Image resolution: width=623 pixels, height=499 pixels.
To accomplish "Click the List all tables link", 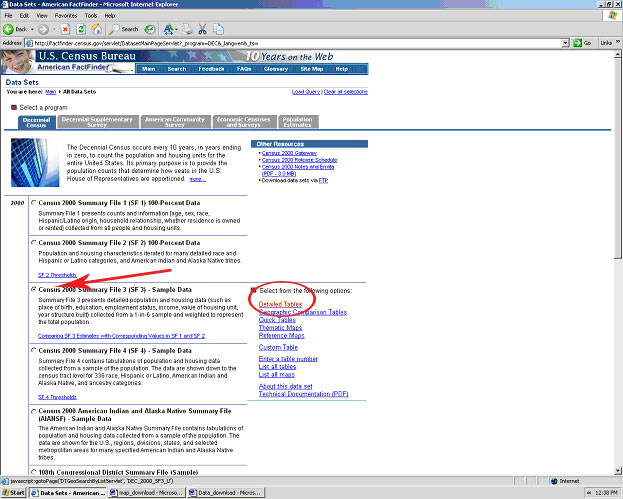I will [277, 367].
